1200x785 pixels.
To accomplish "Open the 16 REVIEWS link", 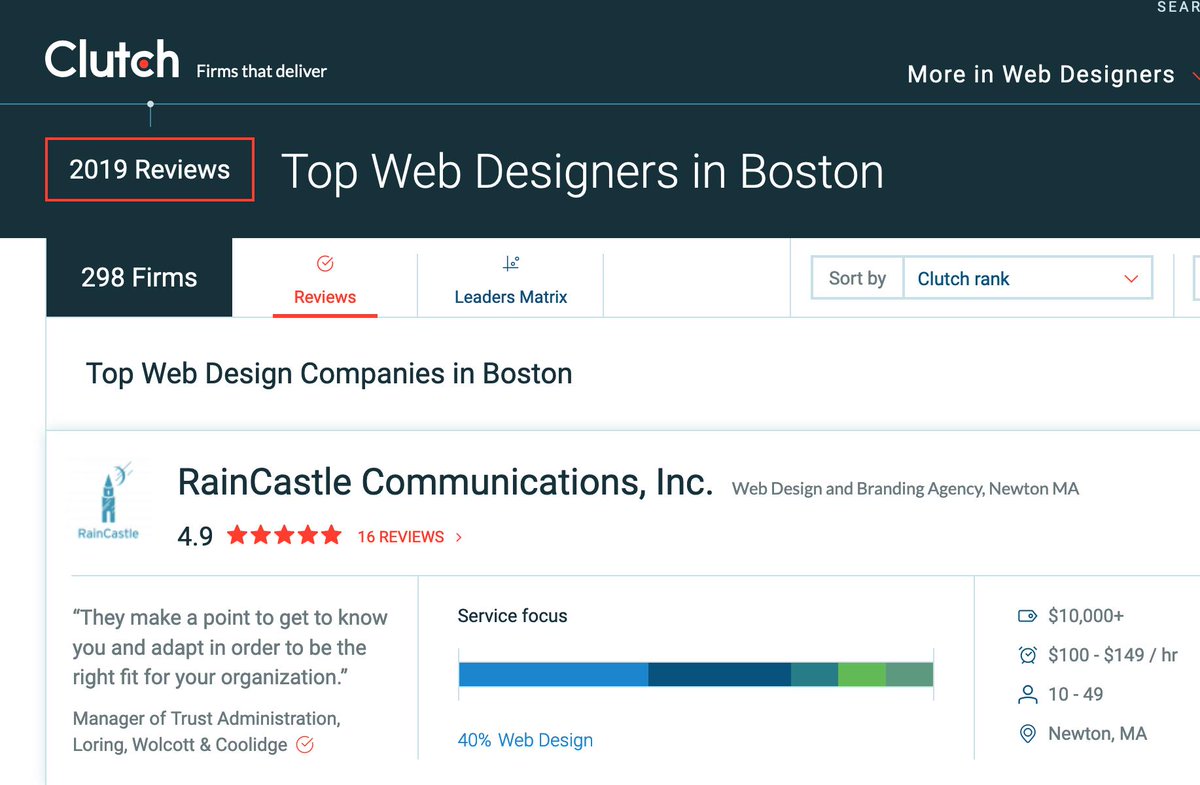I will pos(400,537).
